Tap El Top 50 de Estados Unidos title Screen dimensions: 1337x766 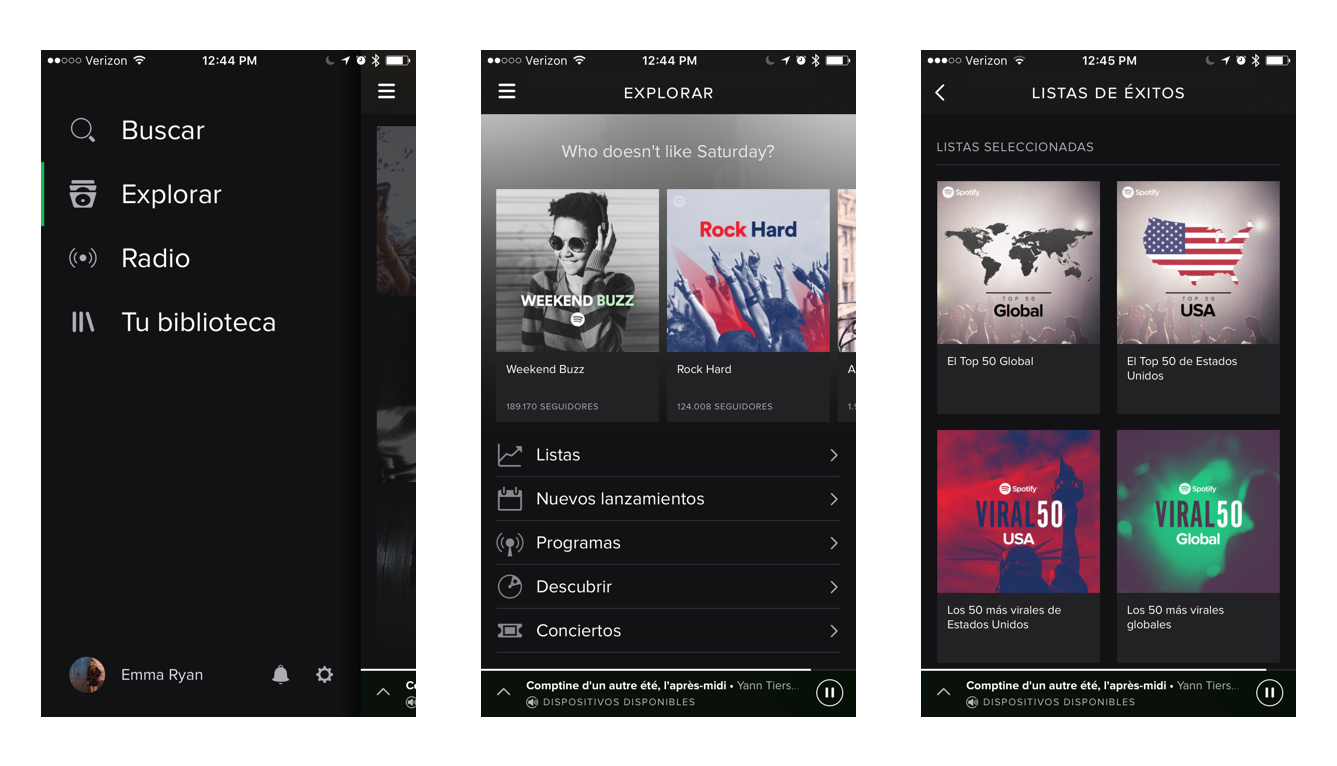click(x=1182, y=368)
